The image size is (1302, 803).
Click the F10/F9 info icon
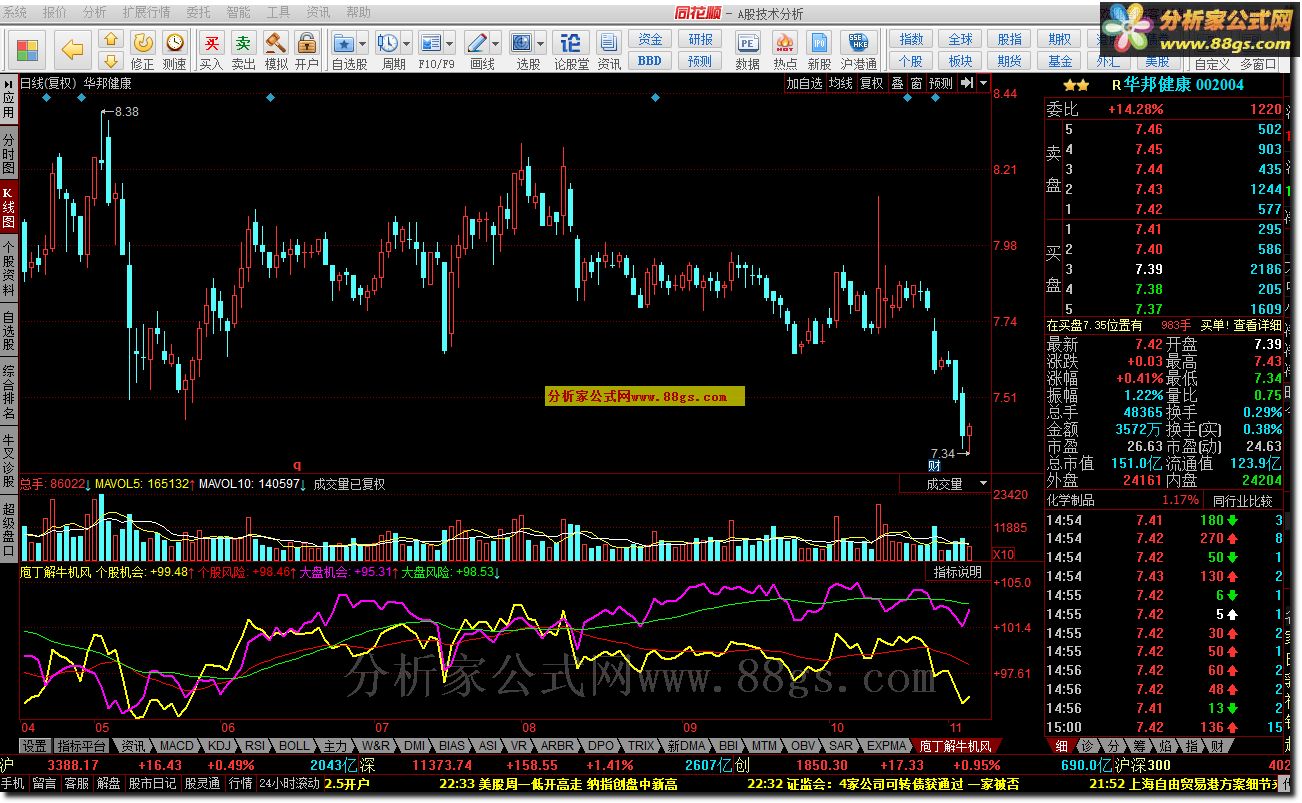point(431,43)
